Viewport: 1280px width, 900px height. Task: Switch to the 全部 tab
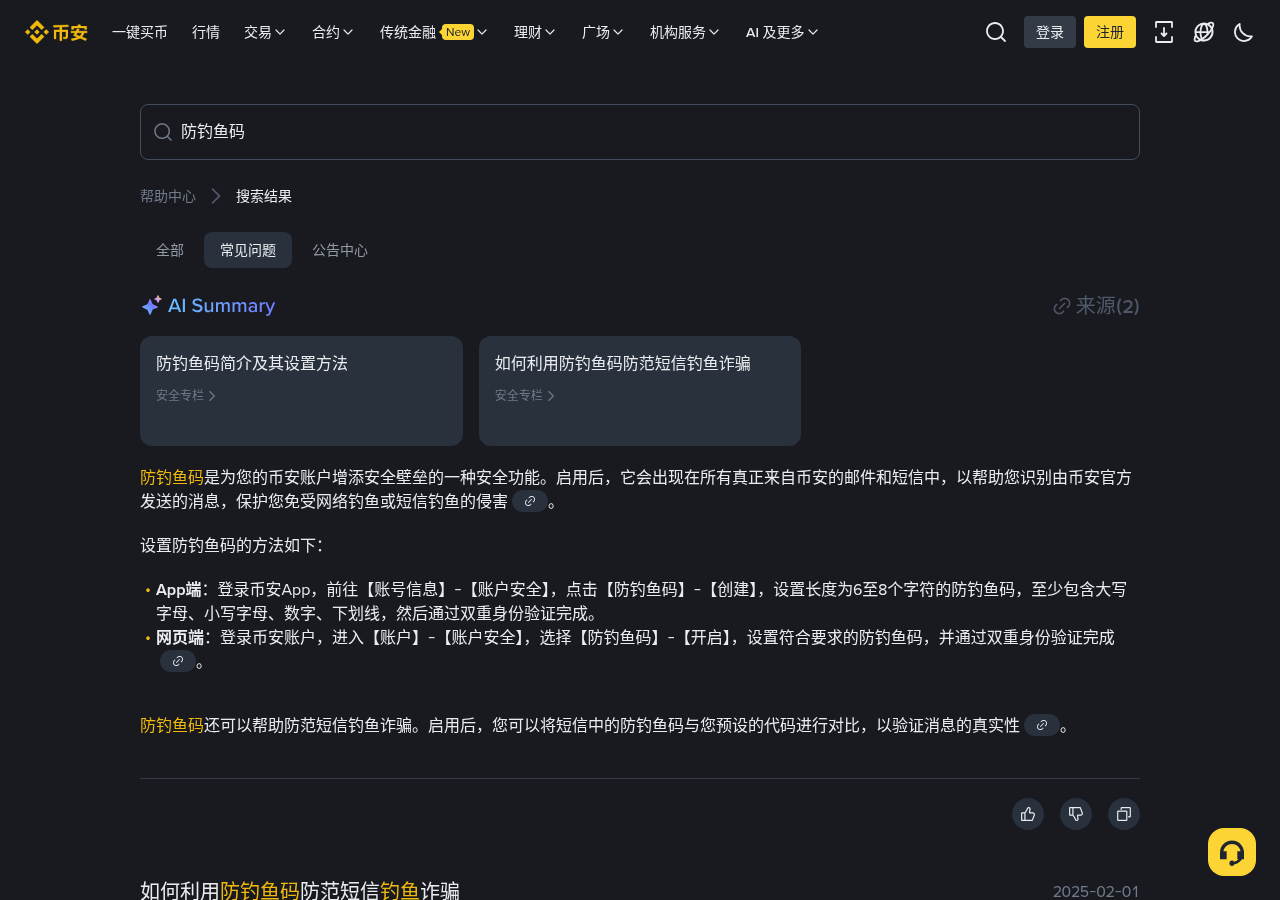[170, 250]
